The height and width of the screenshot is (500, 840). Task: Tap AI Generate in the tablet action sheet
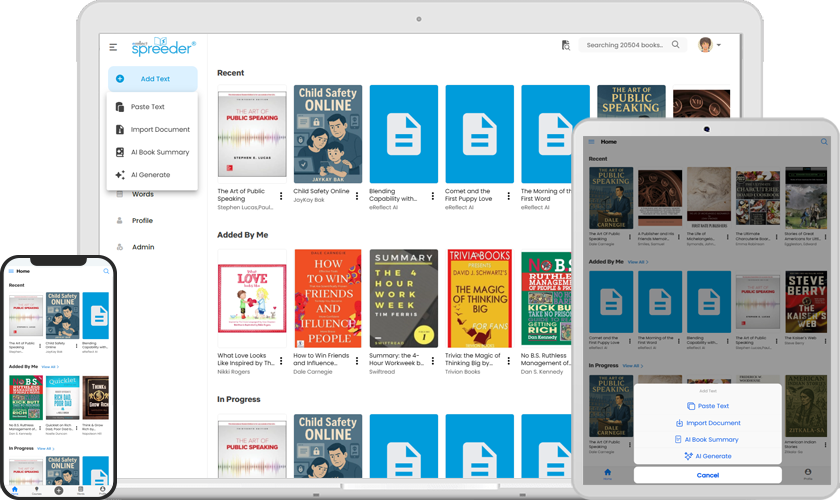pyautogui.click(x=708, y=456)
